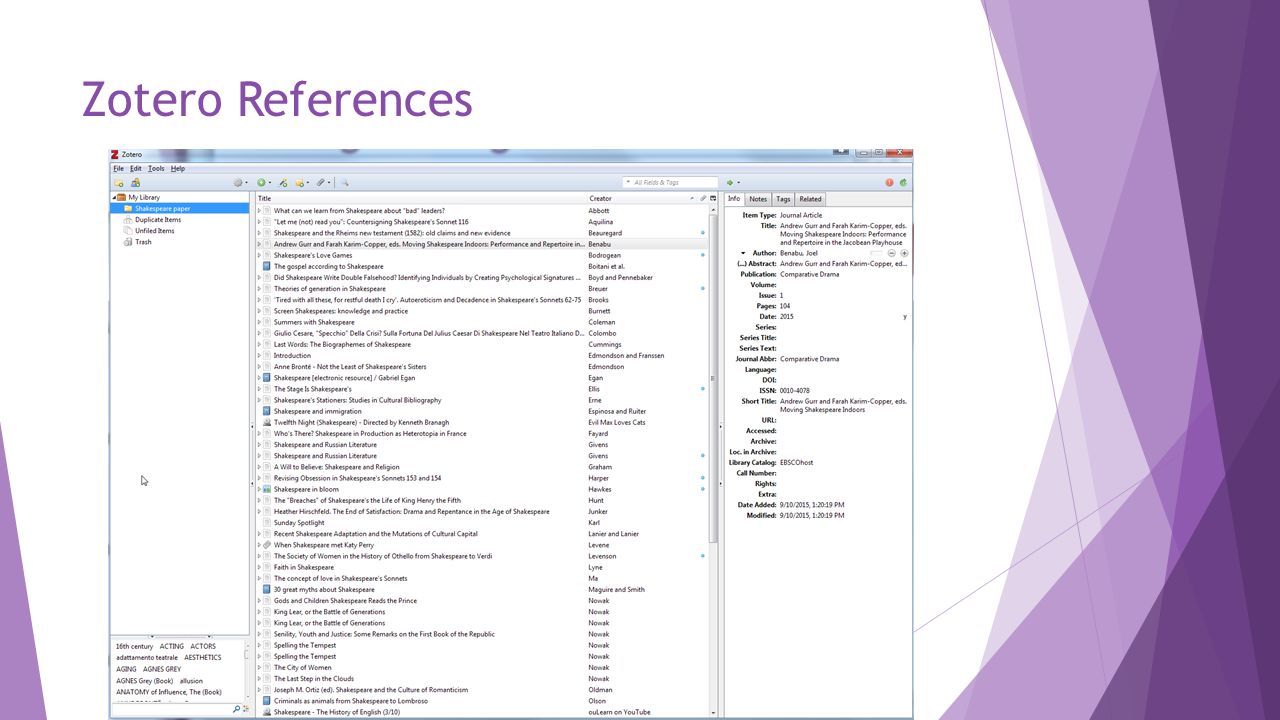The height and width of the screenshot is (720, 1280).
Task: Select the Info tab
Action: [734, 199]
